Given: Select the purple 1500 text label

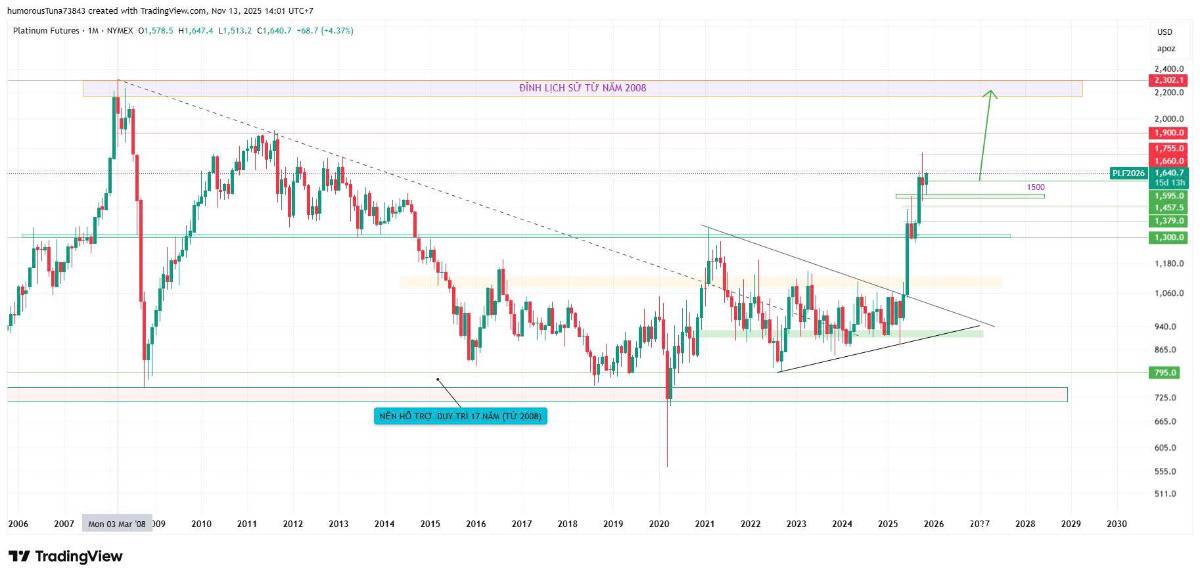Looking at the screenshot, I should point(1036,187).
